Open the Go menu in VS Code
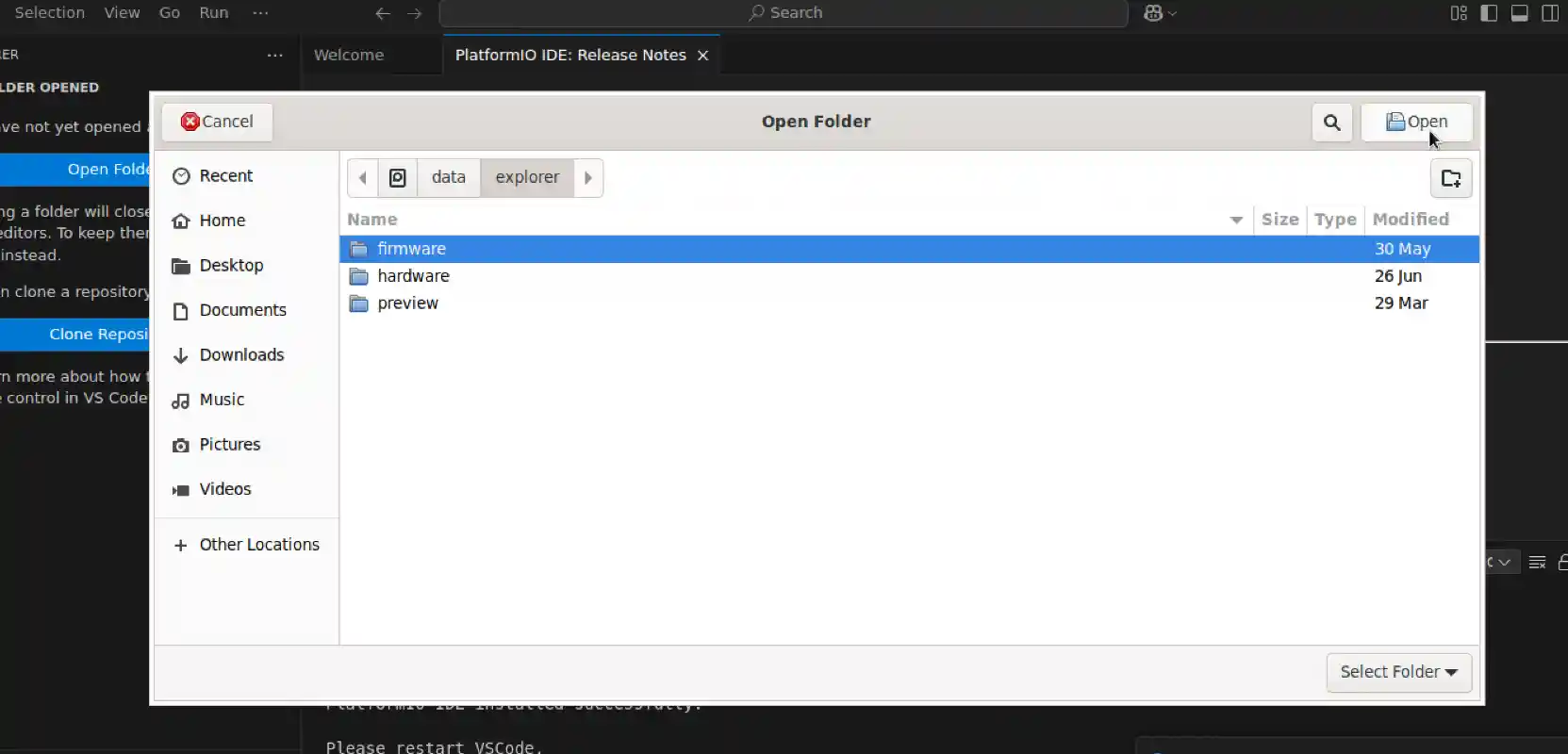1568x754 pixels. tap(170, 12)
